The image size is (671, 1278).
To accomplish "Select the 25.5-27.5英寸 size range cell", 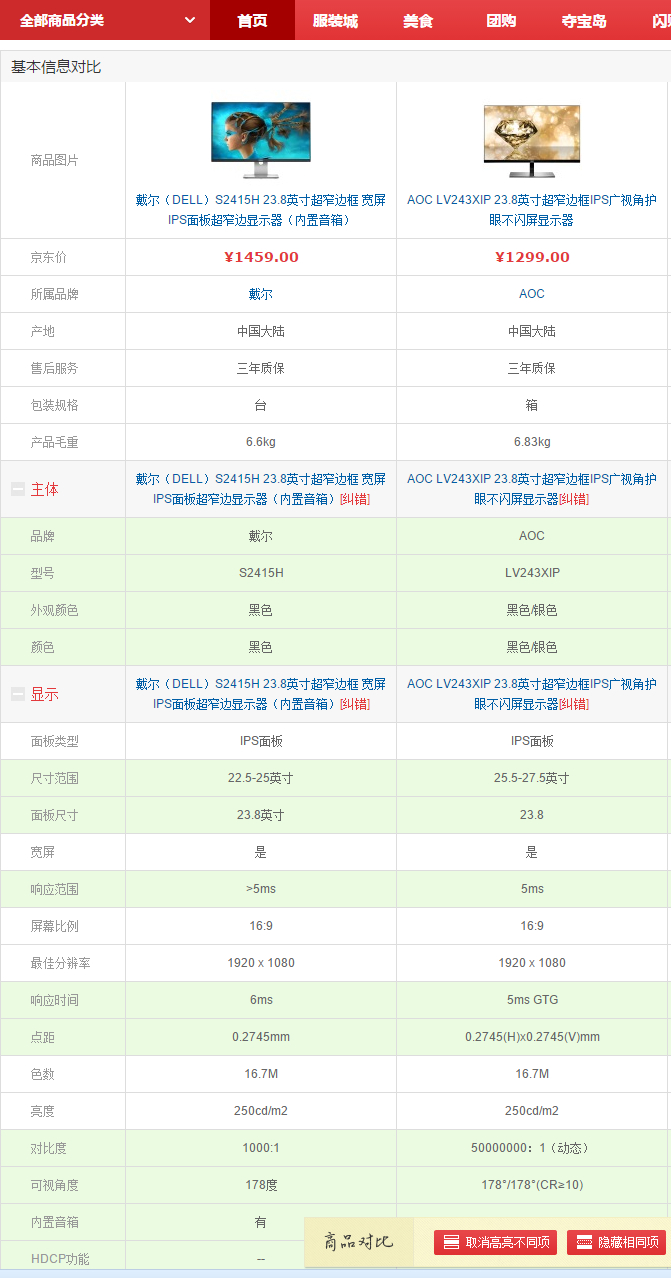I will point(534,778).
